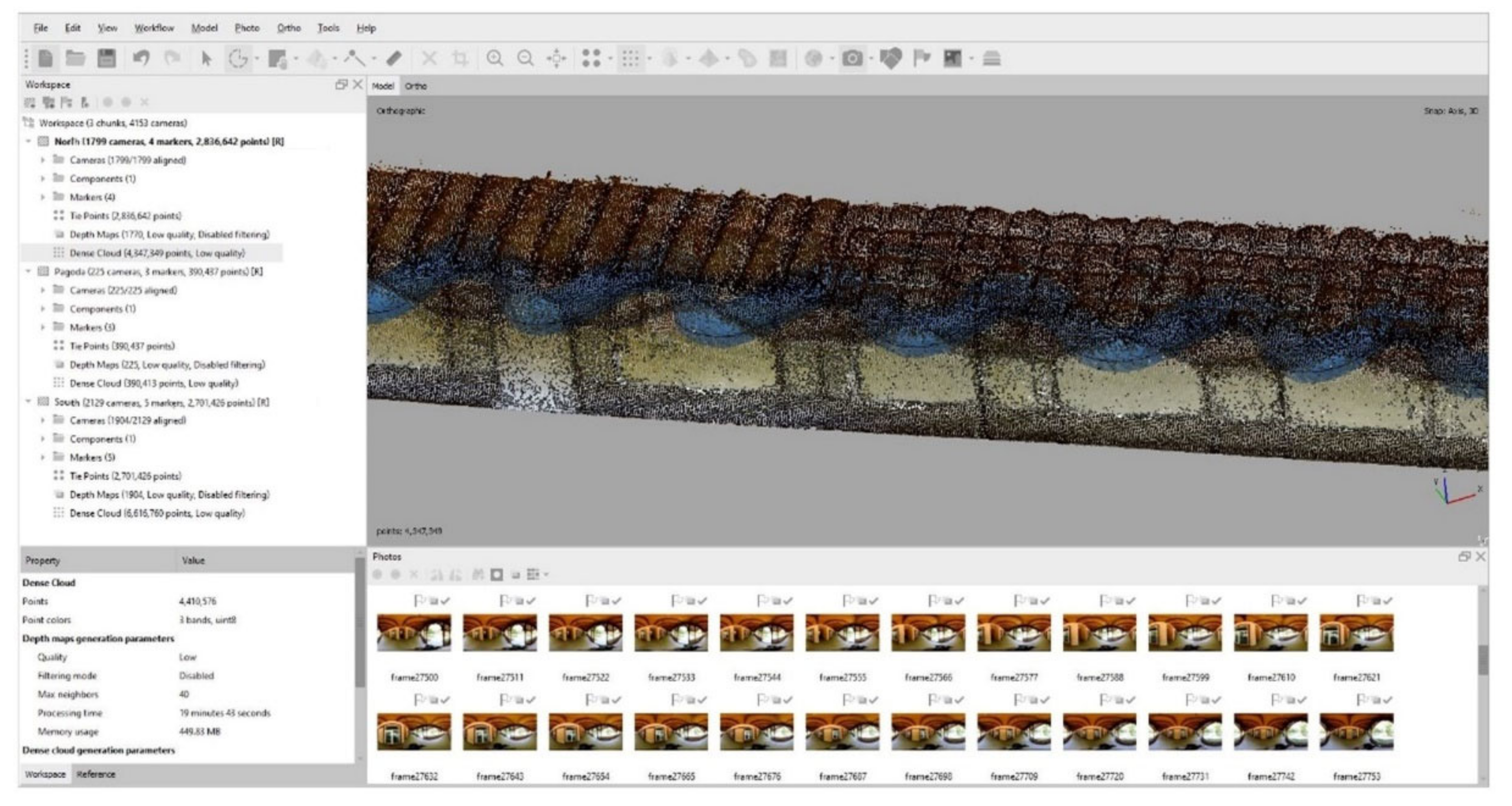Open the Workflow menu
Screen dimensions: 1512x806
(154, 28)
